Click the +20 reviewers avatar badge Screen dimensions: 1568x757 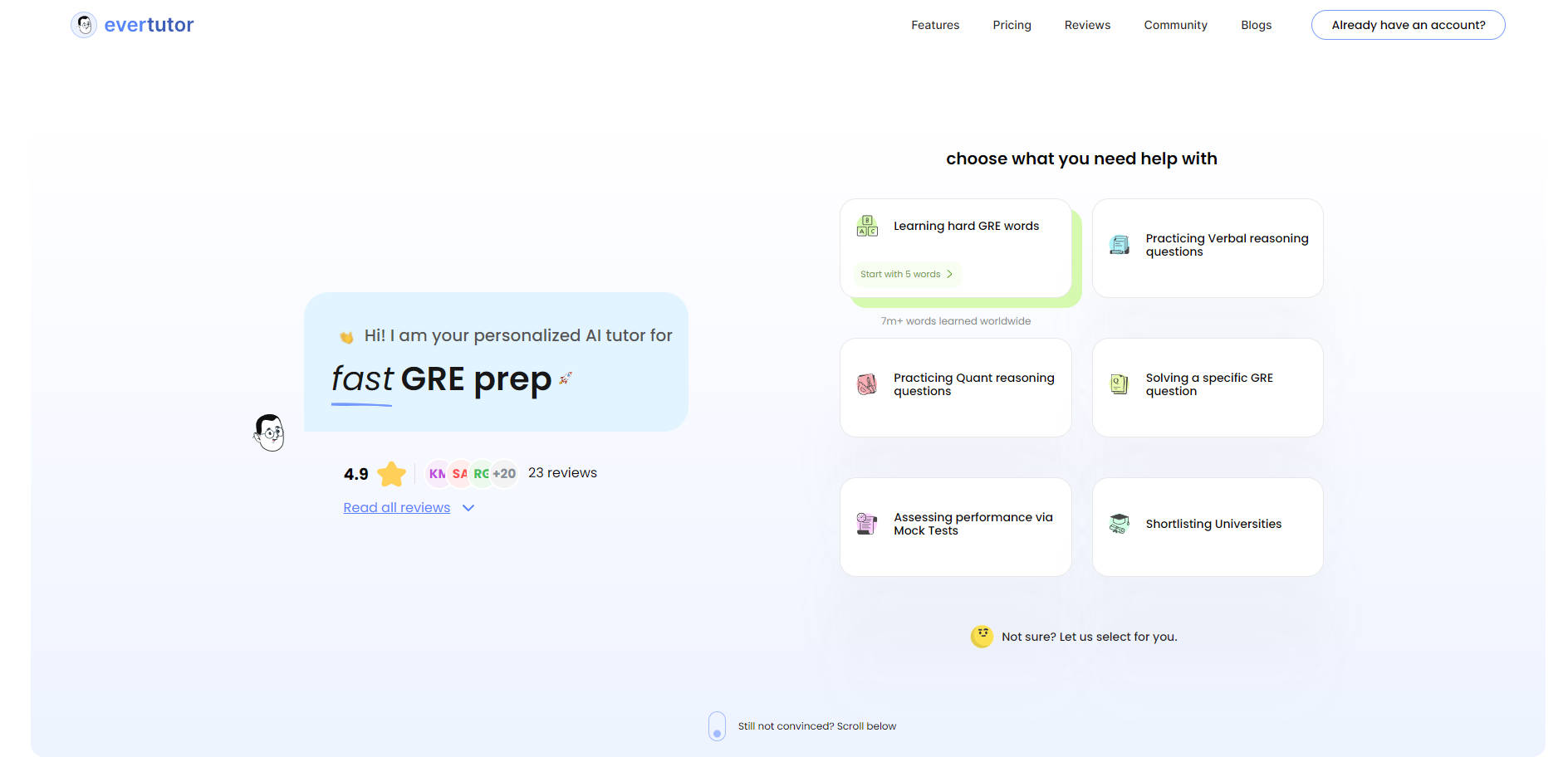pyautogui.click(x=504, y=474)
